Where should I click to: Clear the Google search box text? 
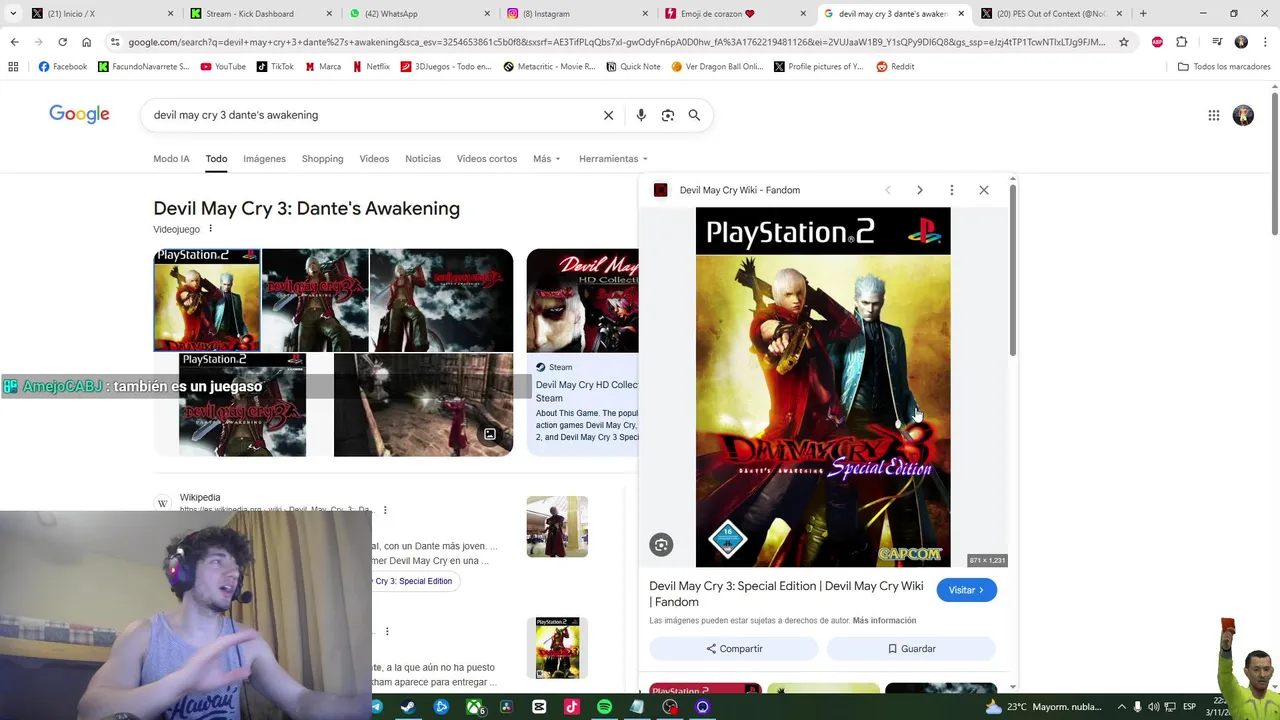(x=608, y=115)
